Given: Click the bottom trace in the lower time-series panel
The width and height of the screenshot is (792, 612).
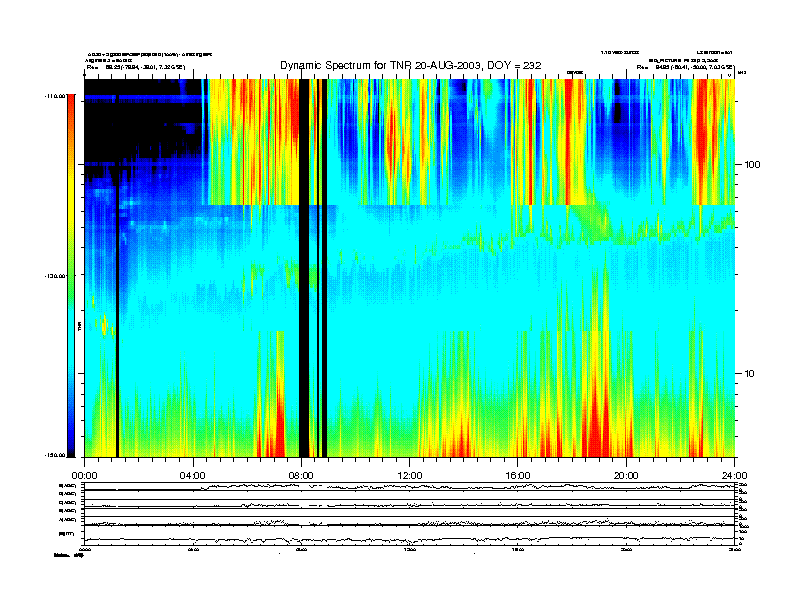Looking at the screenshot, I should pos(410,539).
